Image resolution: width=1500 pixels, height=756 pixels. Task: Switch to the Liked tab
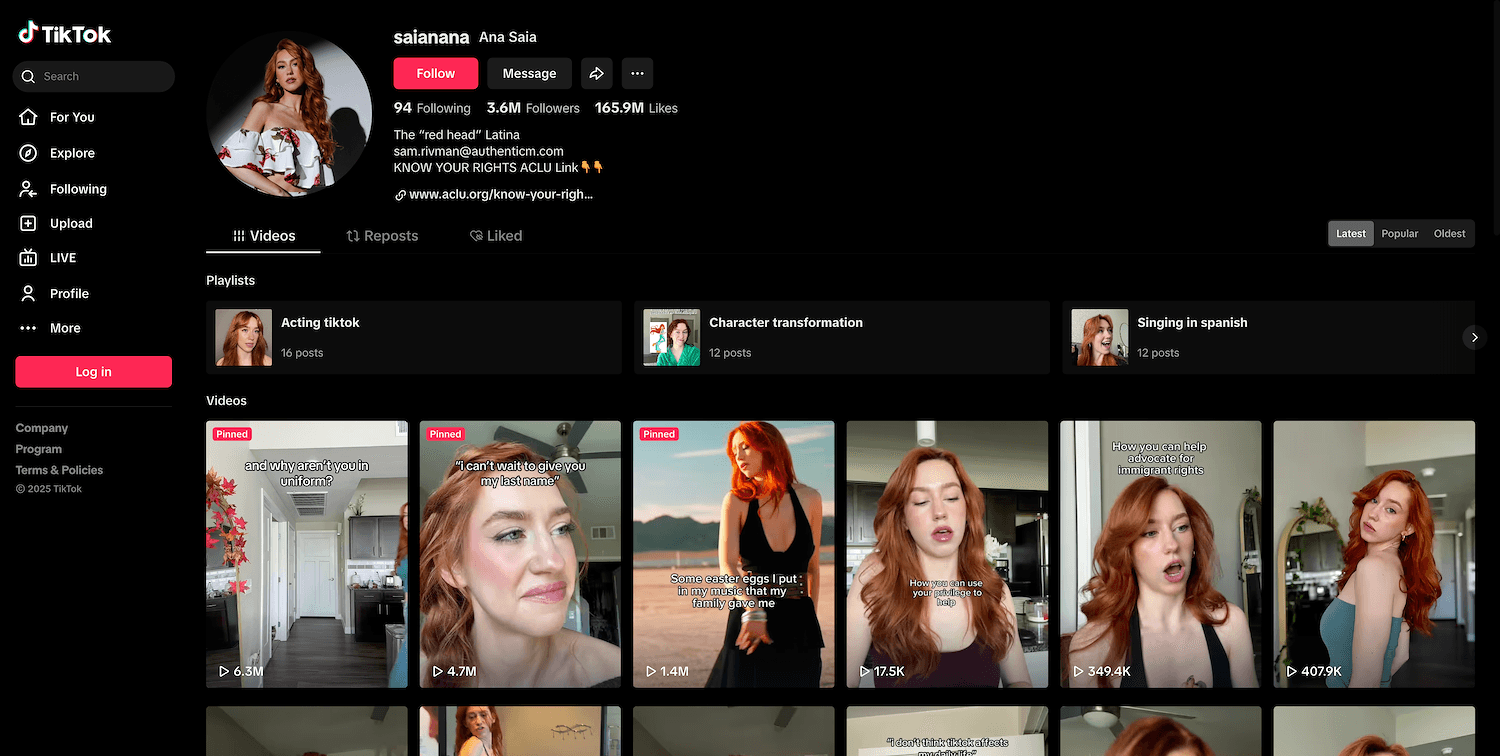tap(496, 236)
